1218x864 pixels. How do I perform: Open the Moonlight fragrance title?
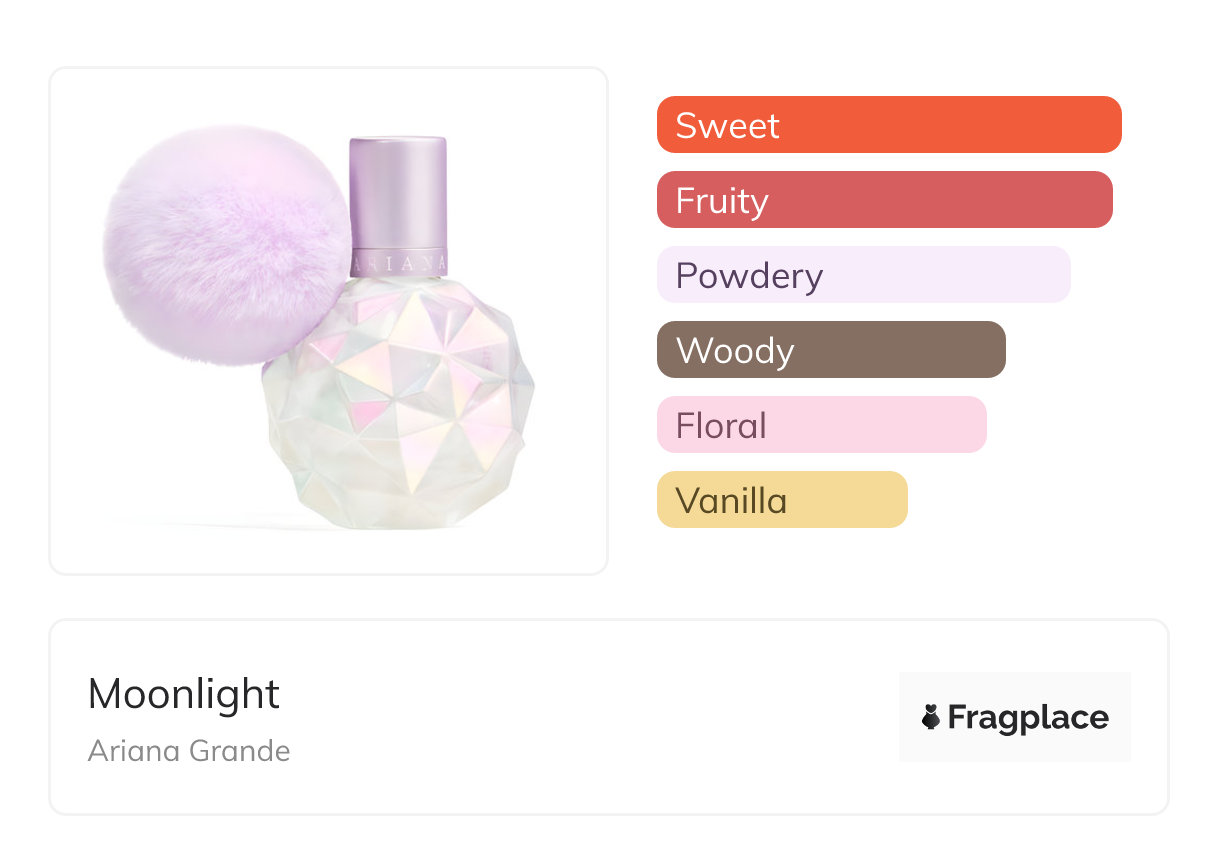pyautogui.click(x=184, y=694)
